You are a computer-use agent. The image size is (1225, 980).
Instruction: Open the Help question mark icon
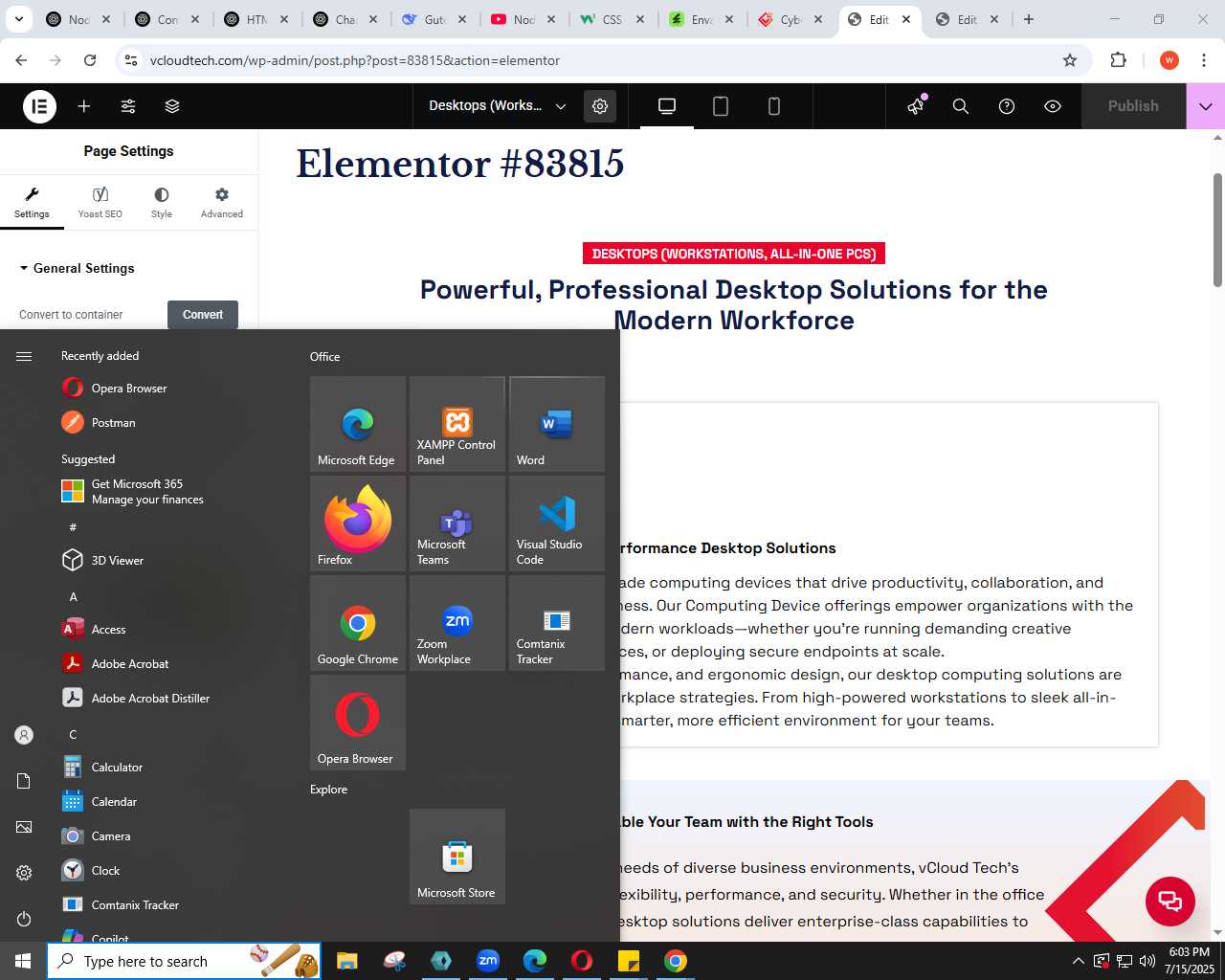click(1007, 106)
